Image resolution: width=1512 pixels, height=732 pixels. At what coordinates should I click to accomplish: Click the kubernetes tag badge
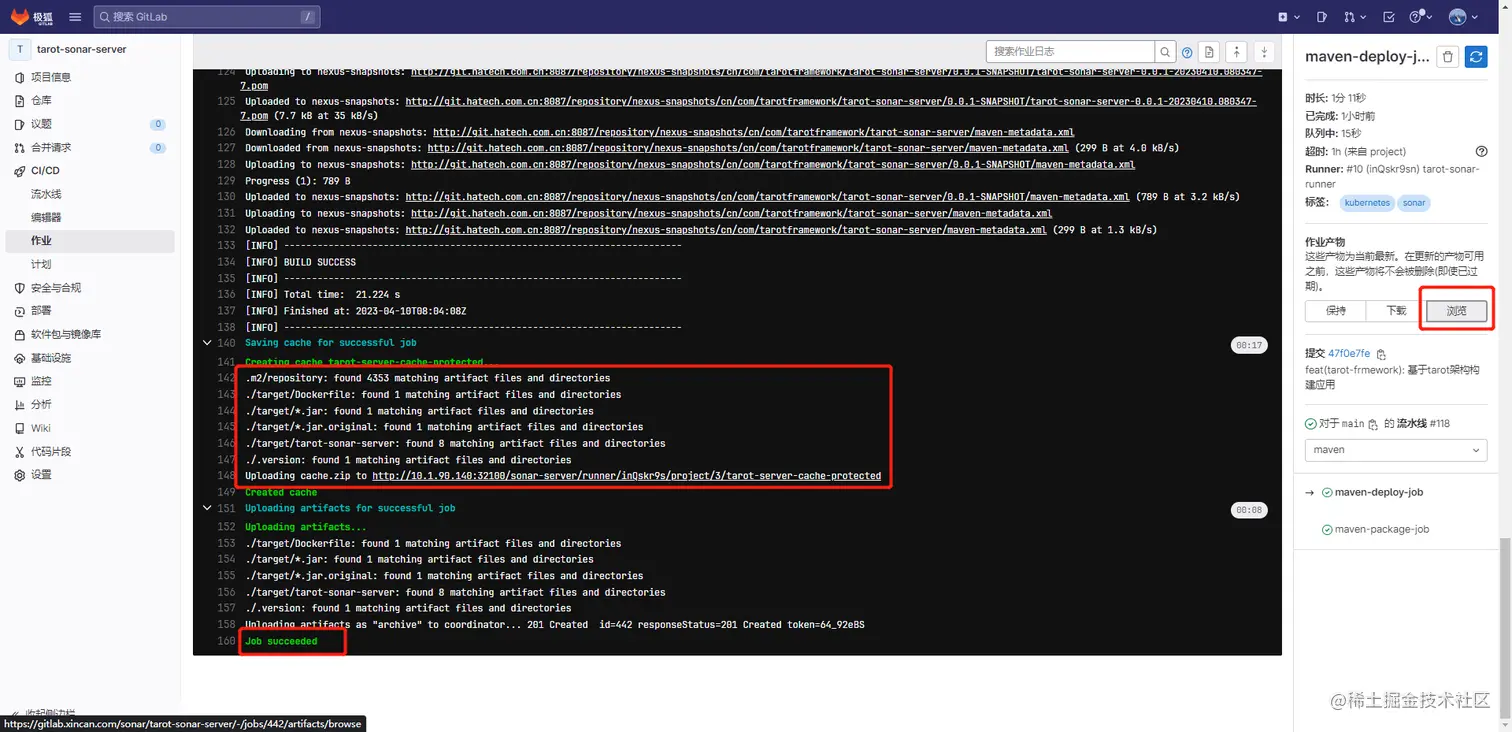tap(1367, 203)
